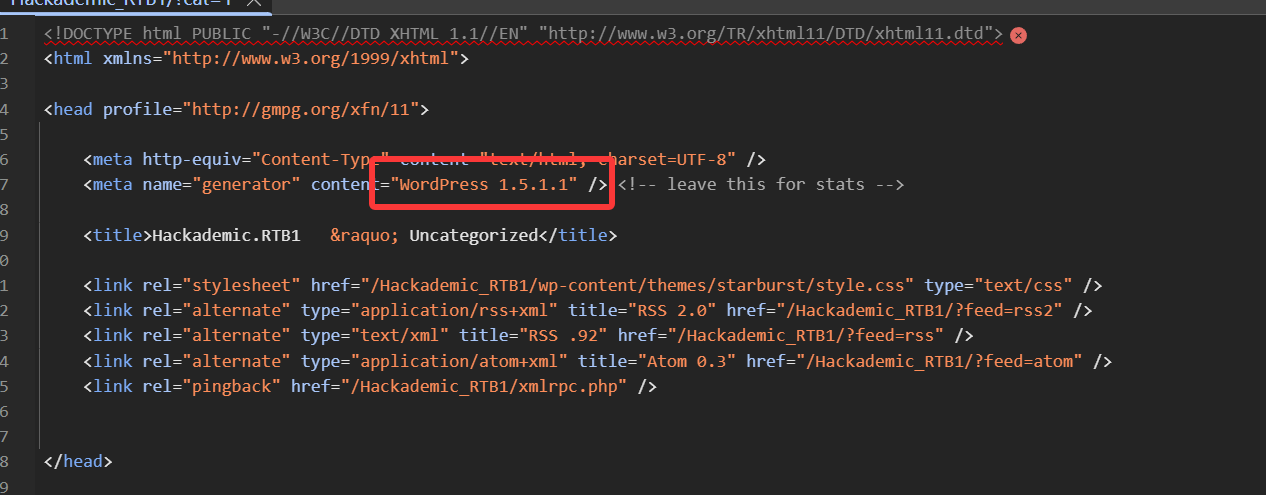Click the Hackademic.RTB1 title text
Screen dimensions: 1266x495
pos(226,235)
